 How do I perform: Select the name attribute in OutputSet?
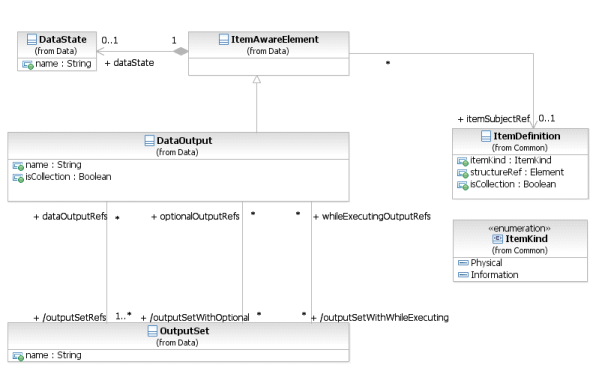coord(47,355)
